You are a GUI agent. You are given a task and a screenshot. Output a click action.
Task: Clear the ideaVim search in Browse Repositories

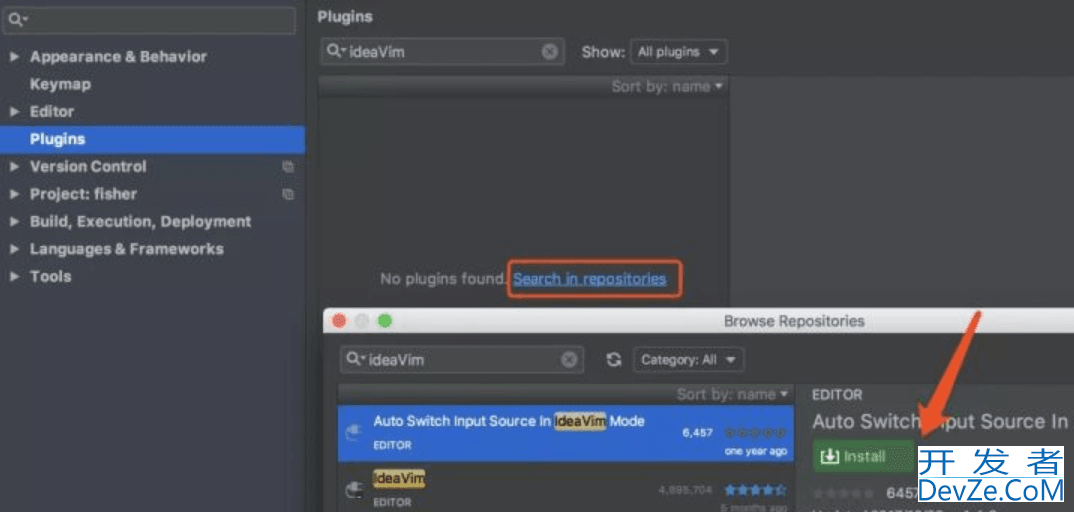569,360
